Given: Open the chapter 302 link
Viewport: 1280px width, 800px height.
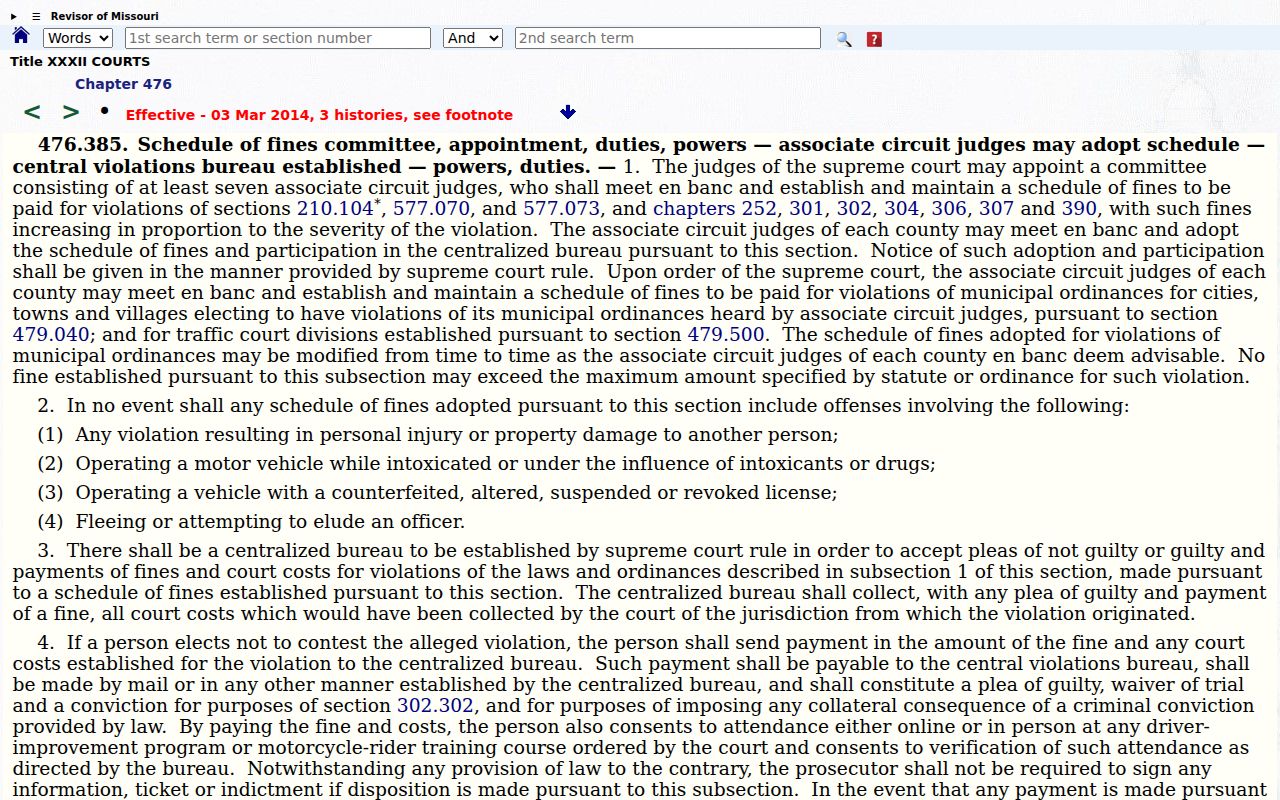Looking at the screenshot, I should point(854,209).
